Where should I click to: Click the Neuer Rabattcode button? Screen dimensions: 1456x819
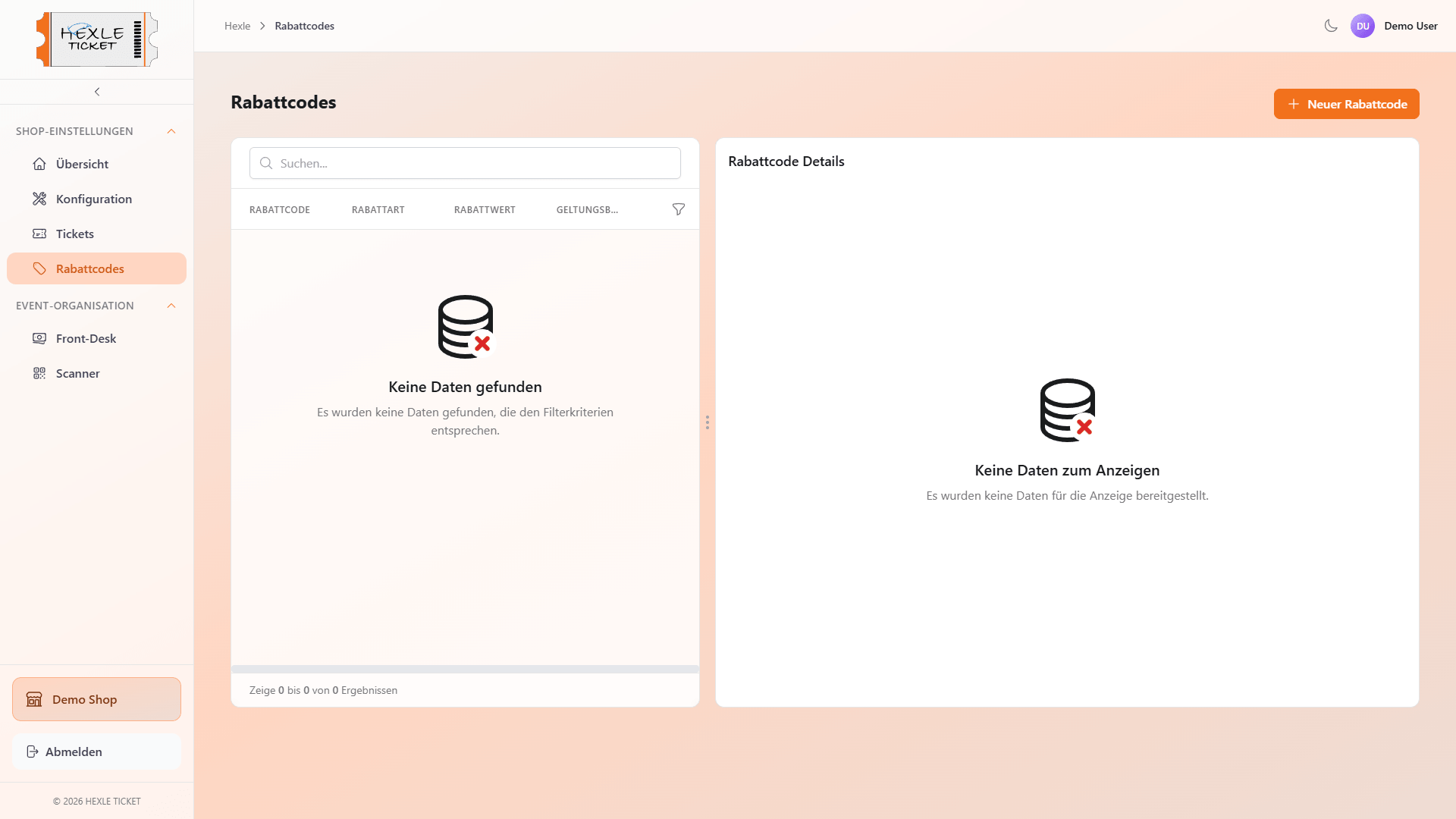point(1346,104)
